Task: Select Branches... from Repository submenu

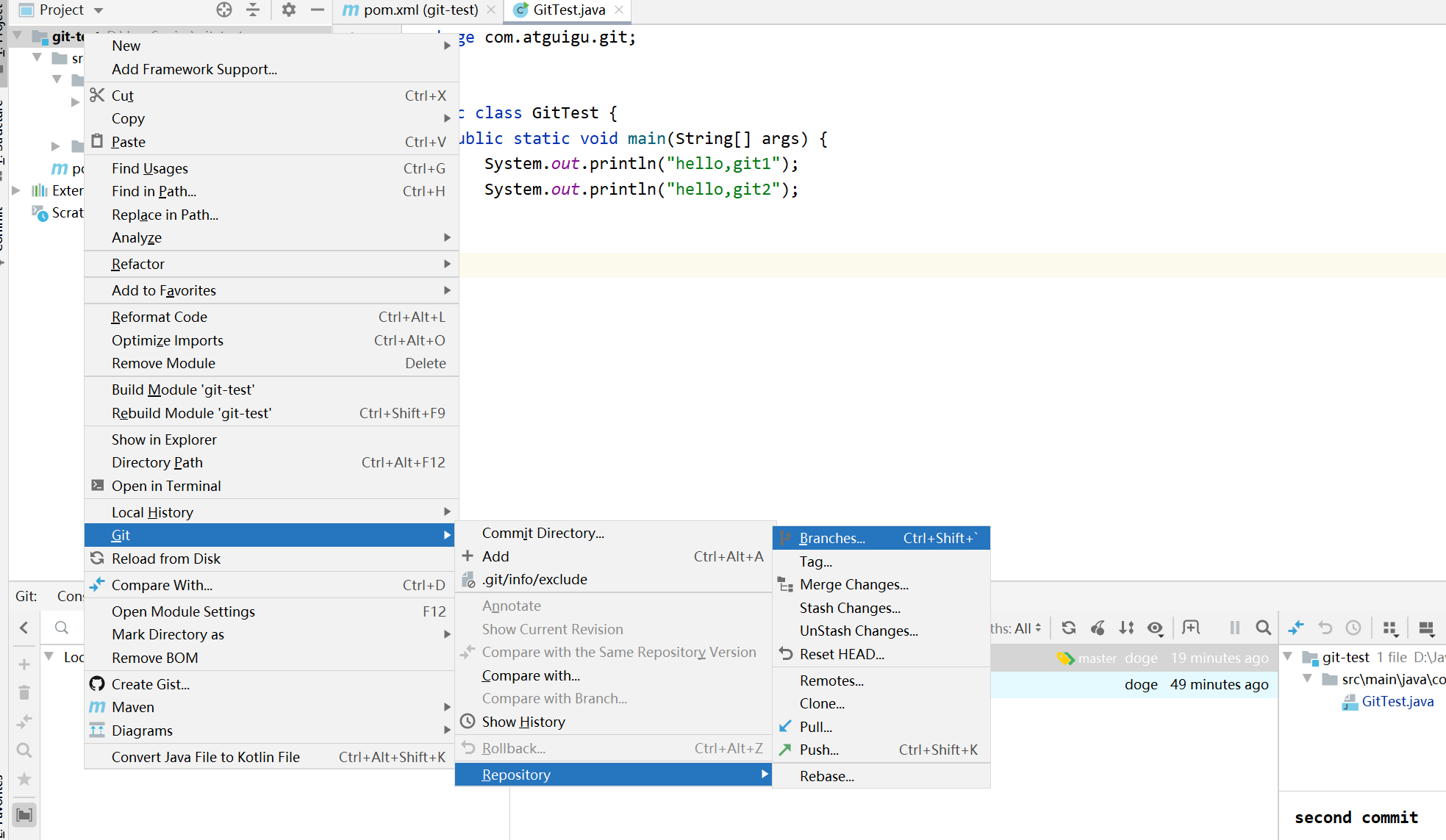Action: coord(832,538)
